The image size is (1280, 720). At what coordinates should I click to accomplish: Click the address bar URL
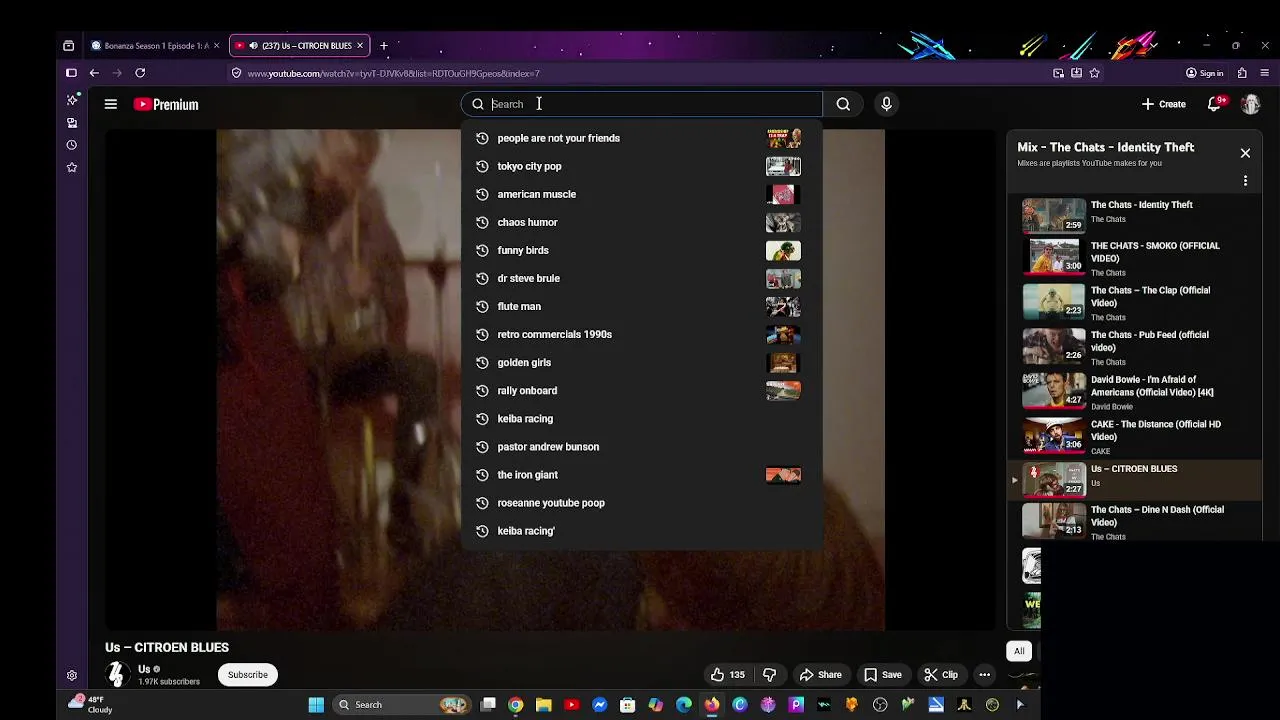tap(393, 74)
